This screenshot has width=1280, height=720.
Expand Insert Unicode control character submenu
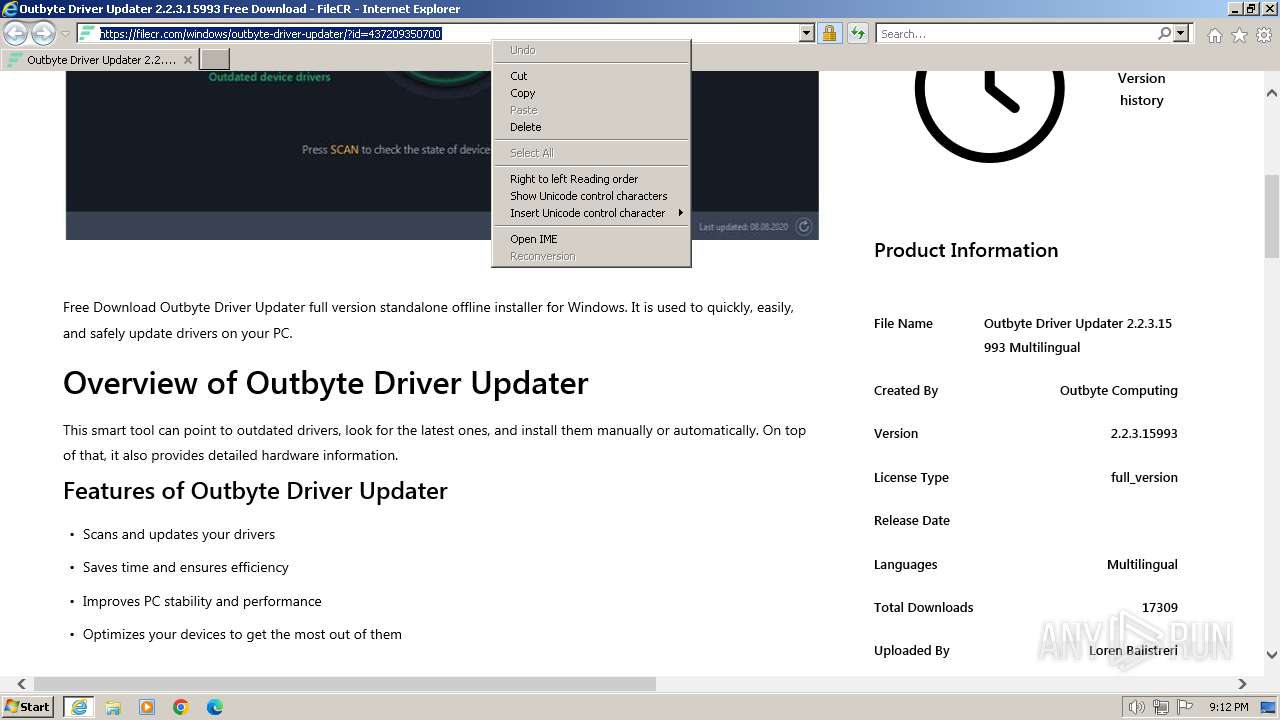click(591, 213)
